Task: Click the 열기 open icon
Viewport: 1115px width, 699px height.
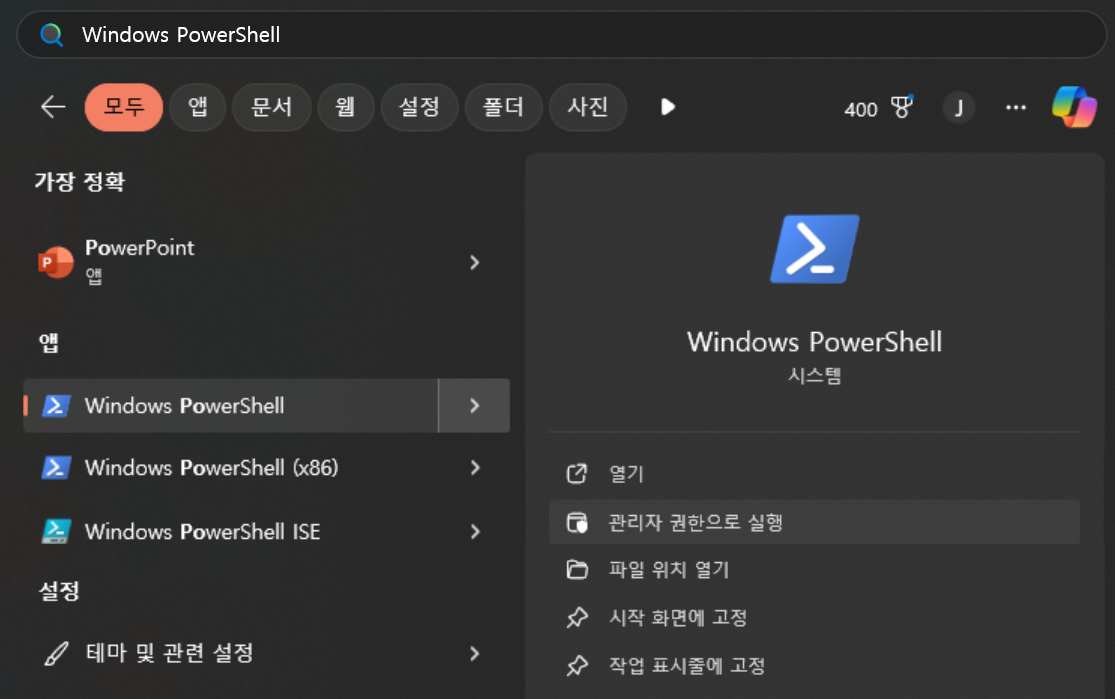Action: pos(577,474)
